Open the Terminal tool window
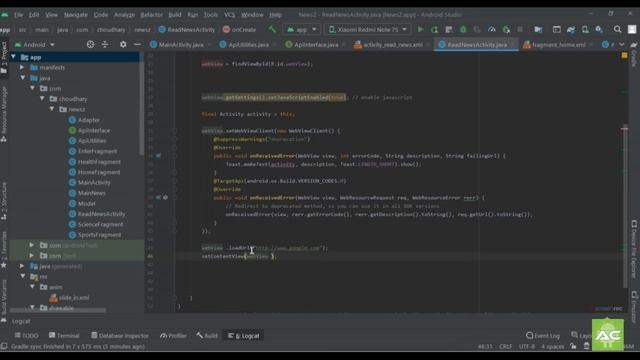This screenshot has height=360, width=640. coord(64,336)
